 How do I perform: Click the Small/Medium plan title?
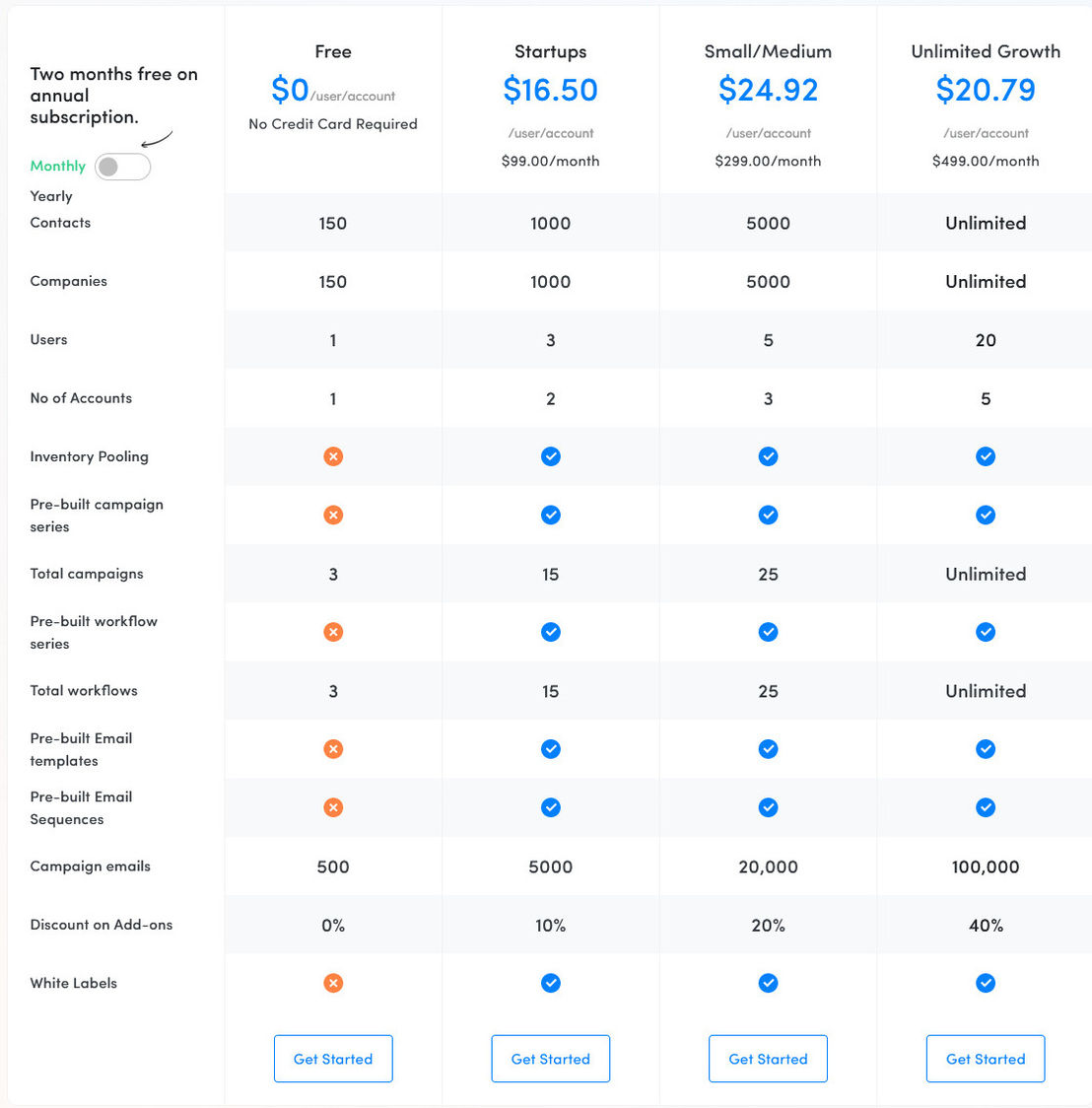point(769,51)
